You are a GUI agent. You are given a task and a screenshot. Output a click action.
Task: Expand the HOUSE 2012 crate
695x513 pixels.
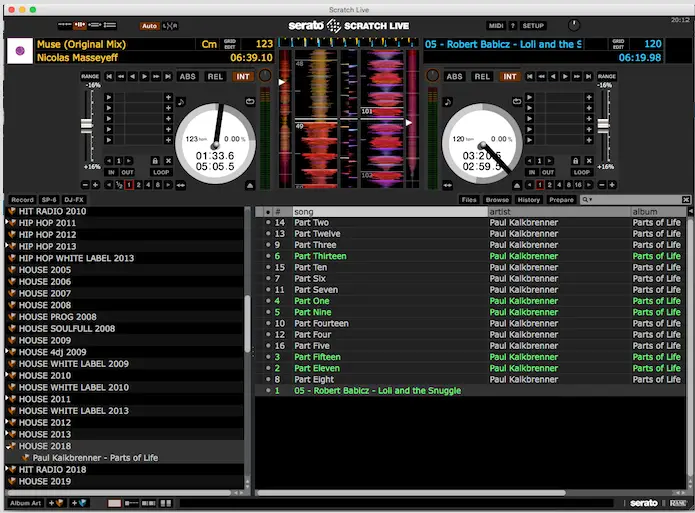pyautogui.click(x=7, y=422)
